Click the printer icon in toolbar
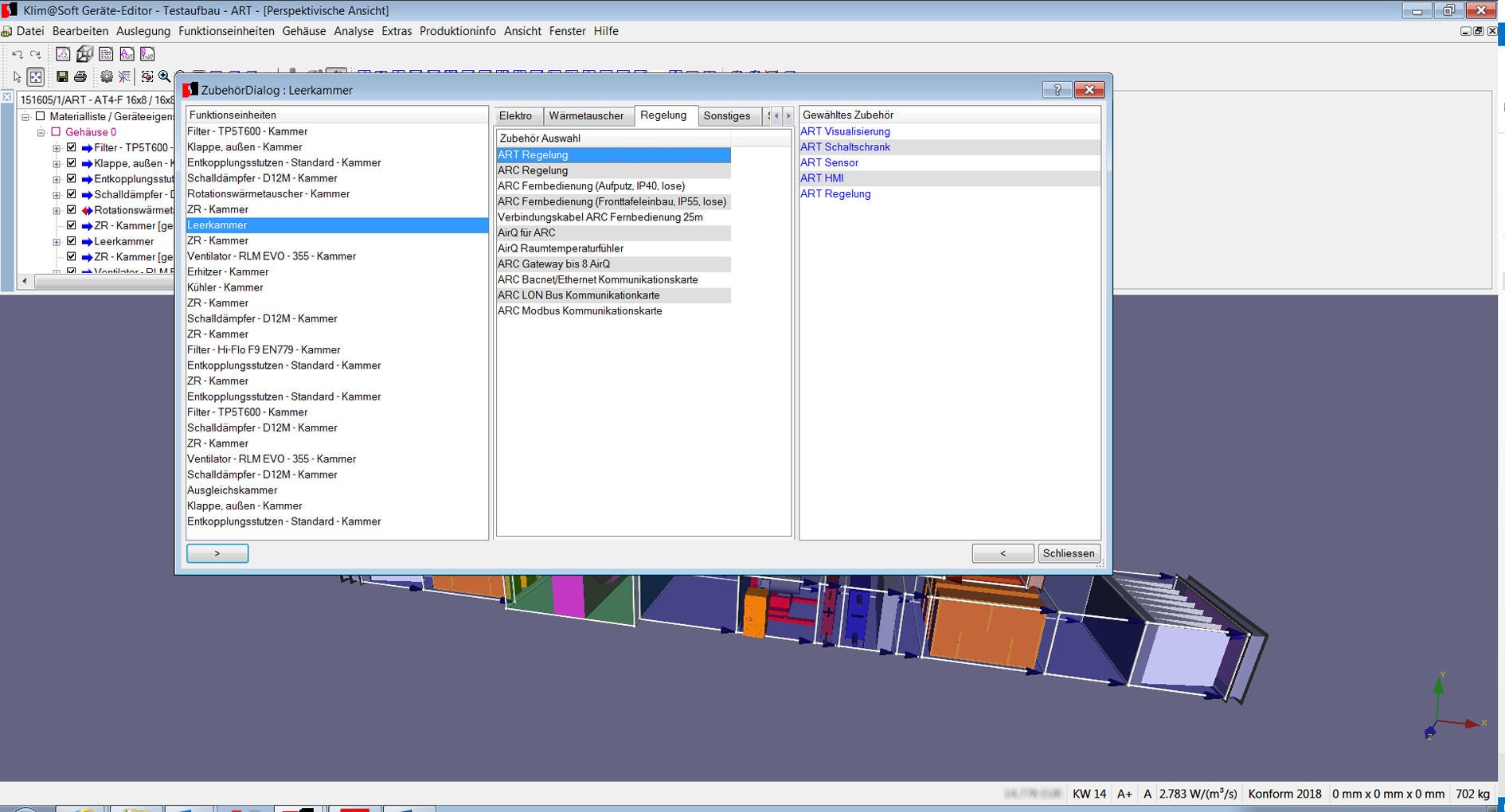The height and width of the screenshot is (812, 1505). pos(80,76)
